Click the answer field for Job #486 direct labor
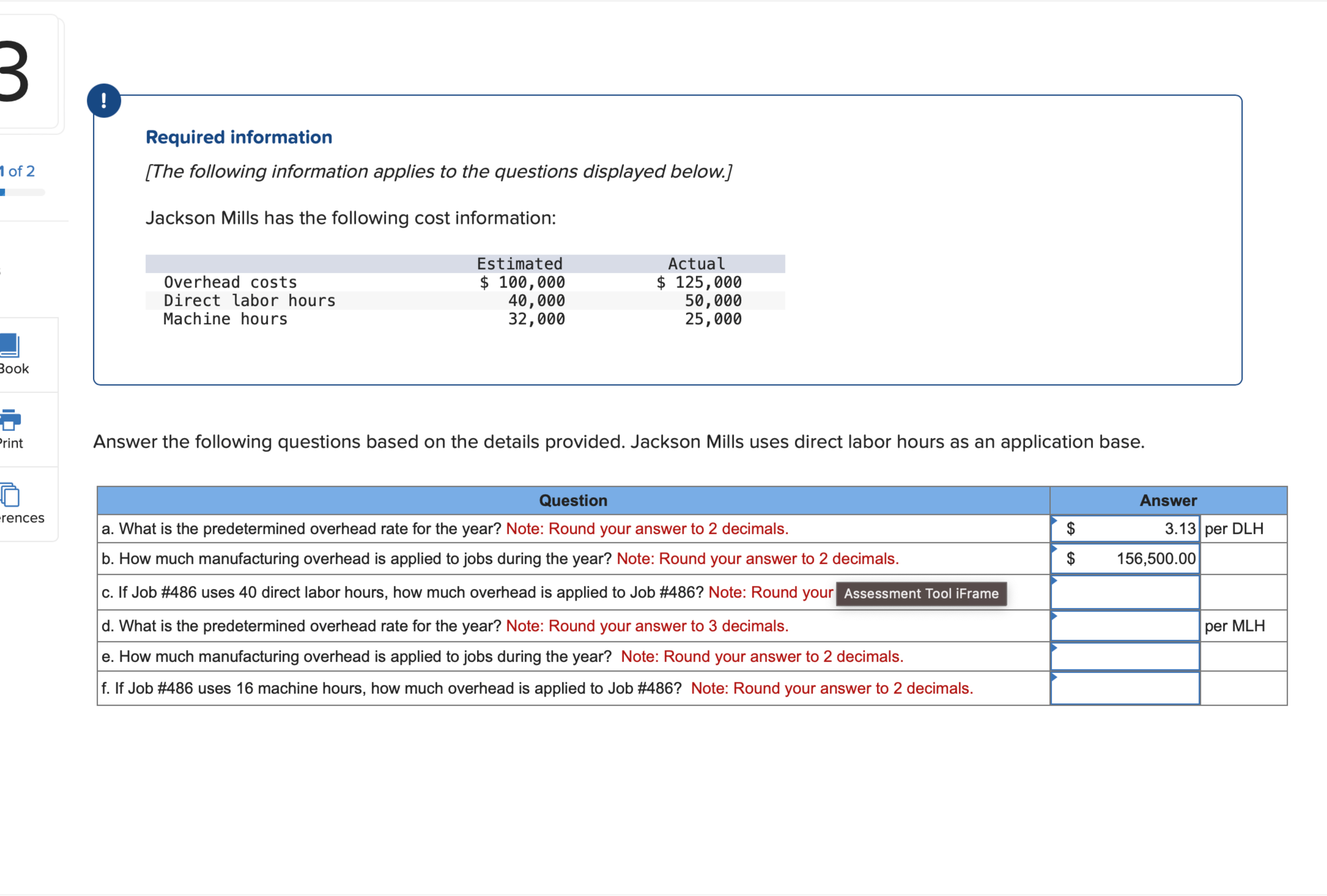 pyautogui.click(x=1124, y=593)
